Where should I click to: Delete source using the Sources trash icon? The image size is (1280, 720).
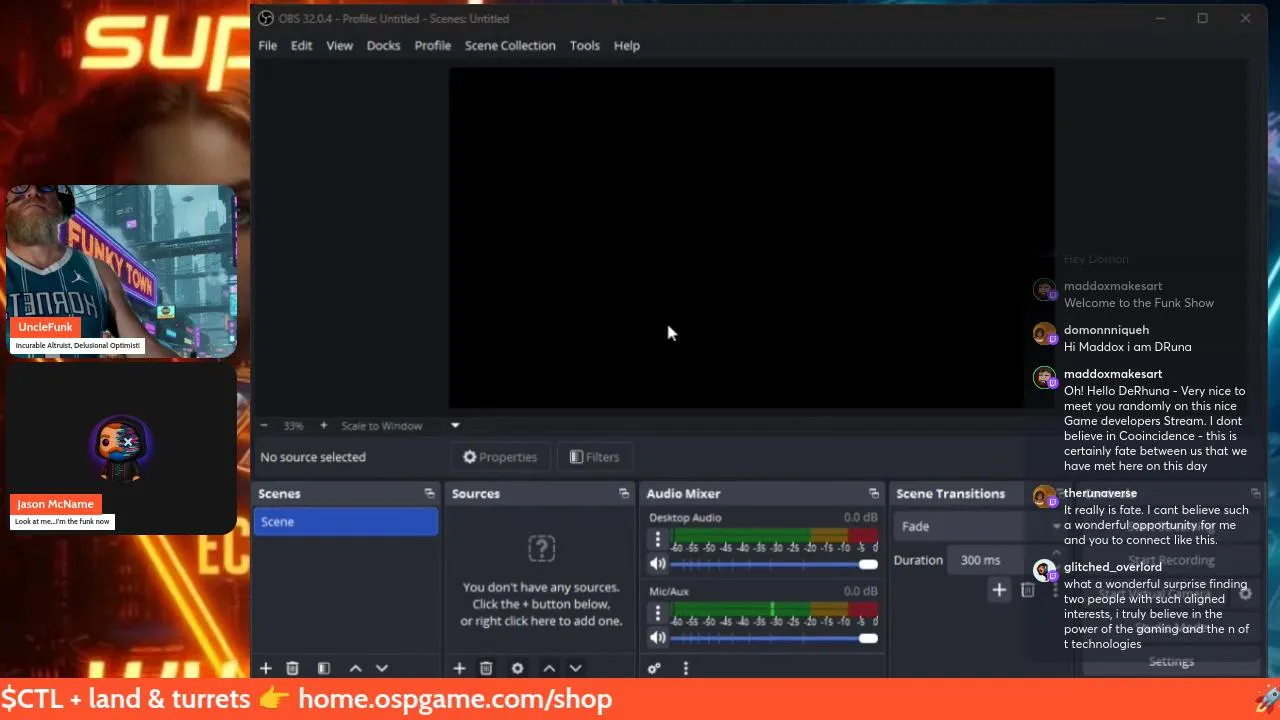pos(486,668)
